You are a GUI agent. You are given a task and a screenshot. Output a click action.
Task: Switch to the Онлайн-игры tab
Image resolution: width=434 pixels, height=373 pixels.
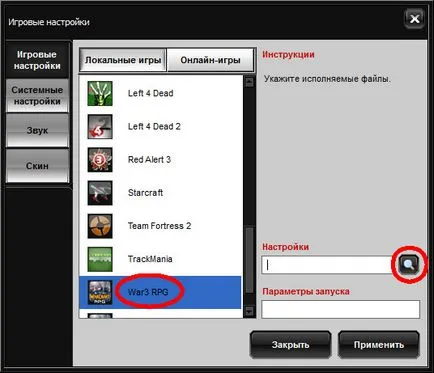(x=210, y=60)
